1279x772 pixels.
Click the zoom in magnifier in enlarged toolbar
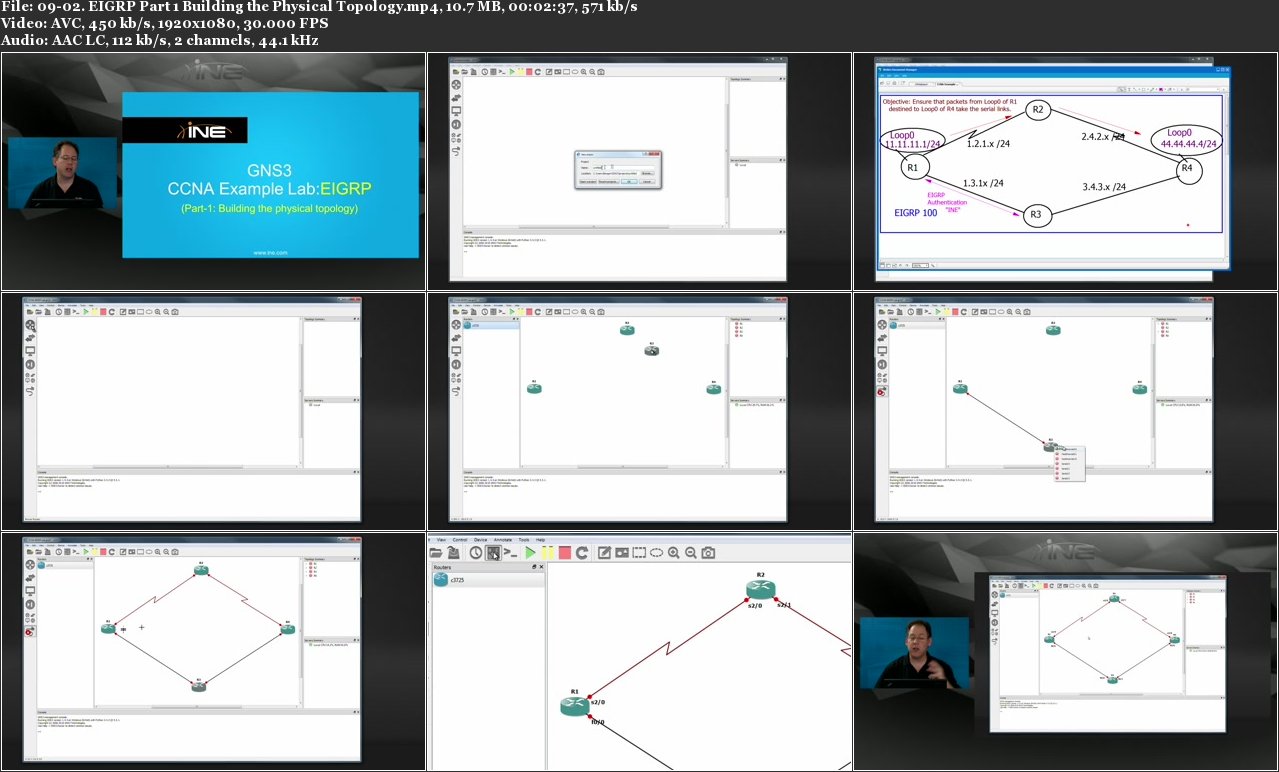tap(674, 553)
